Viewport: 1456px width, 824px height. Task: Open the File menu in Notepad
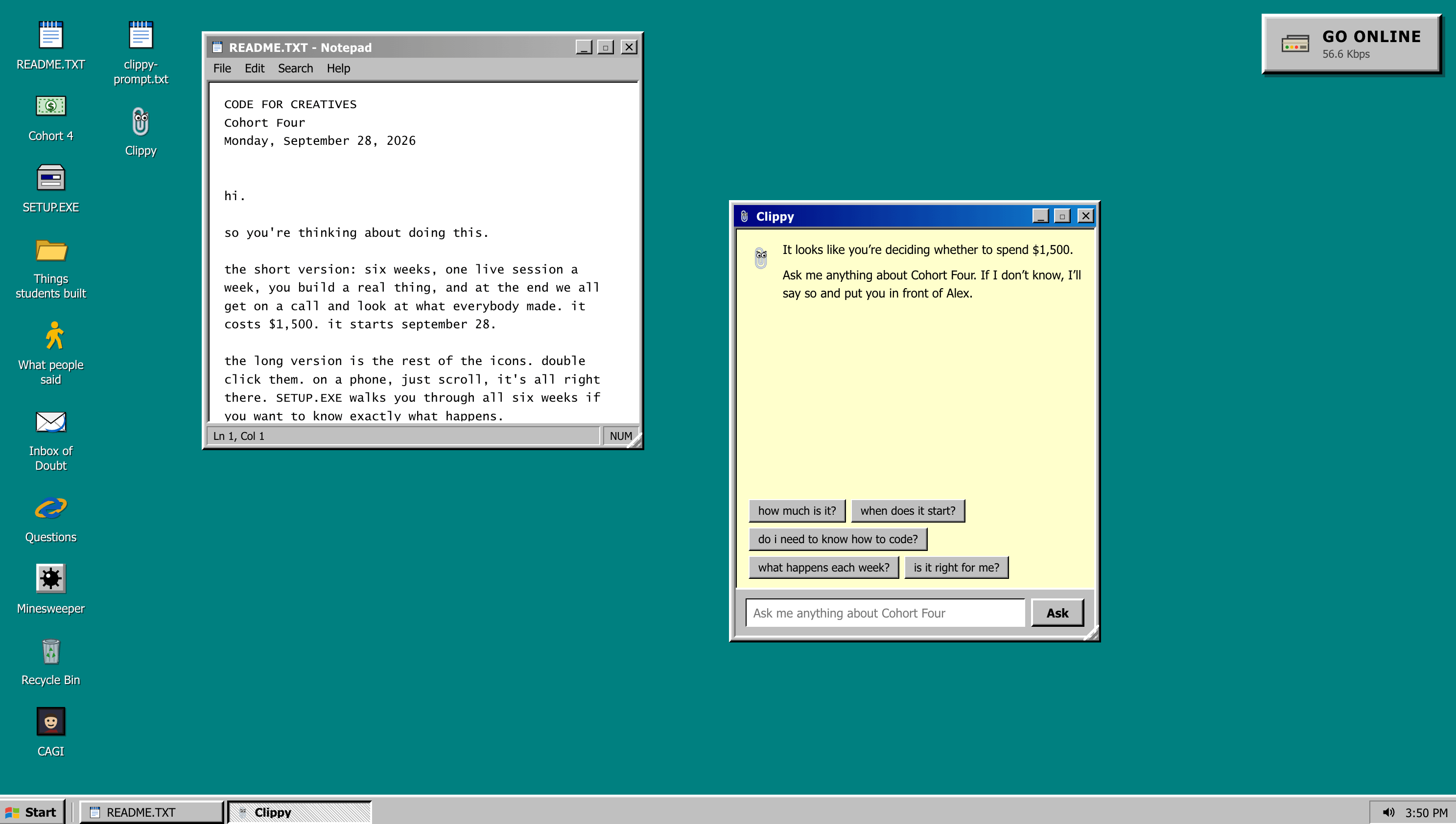click(222, 69)
